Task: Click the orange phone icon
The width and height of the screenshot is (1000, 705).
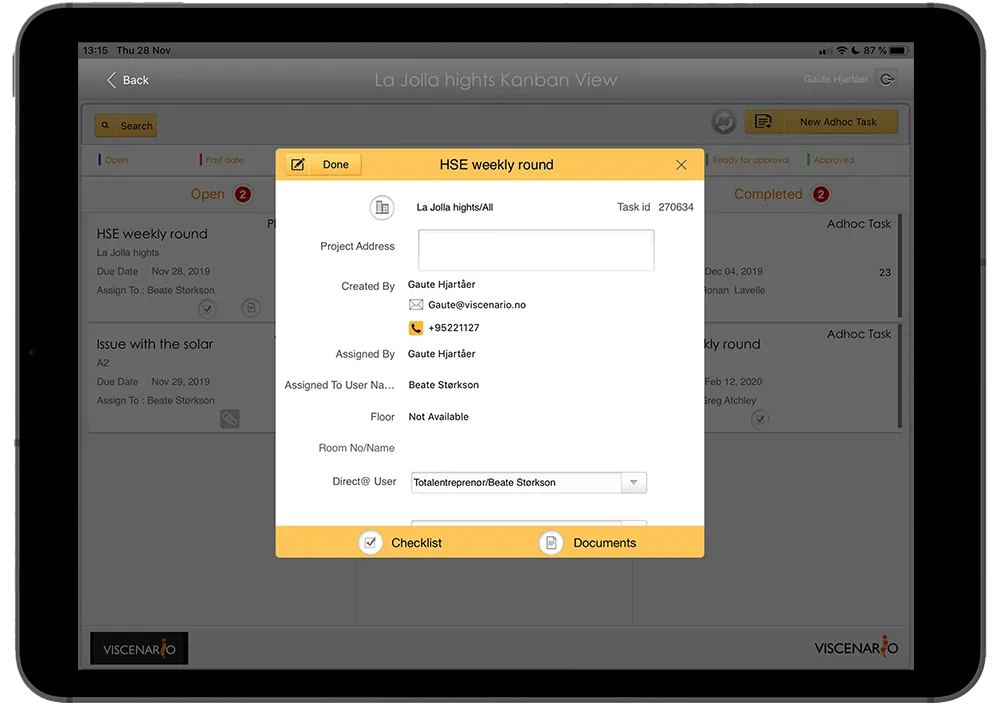Action: (x=416, y=328)
